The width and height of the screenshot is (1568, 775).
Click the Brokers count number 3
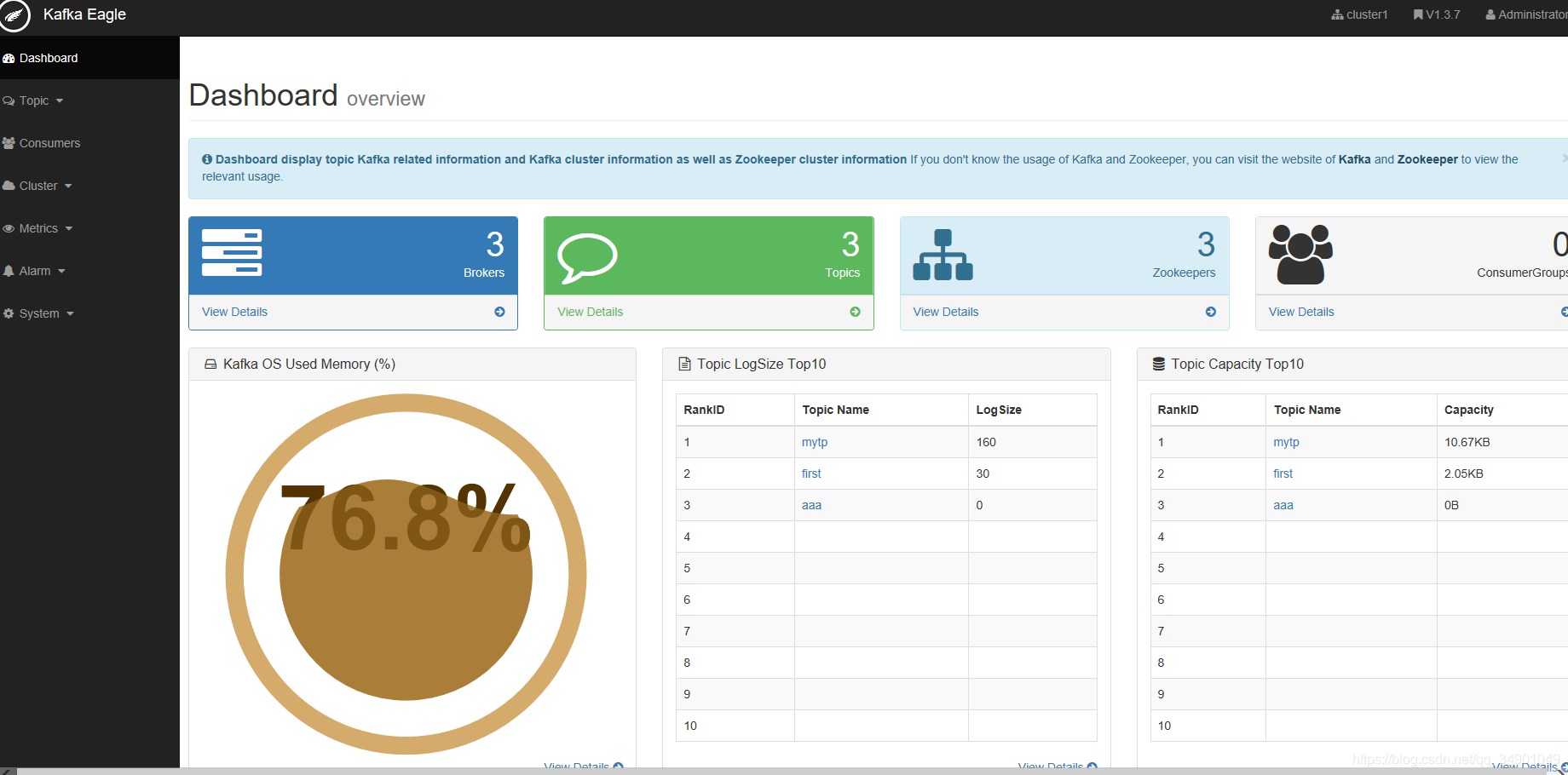click(495, 244)
